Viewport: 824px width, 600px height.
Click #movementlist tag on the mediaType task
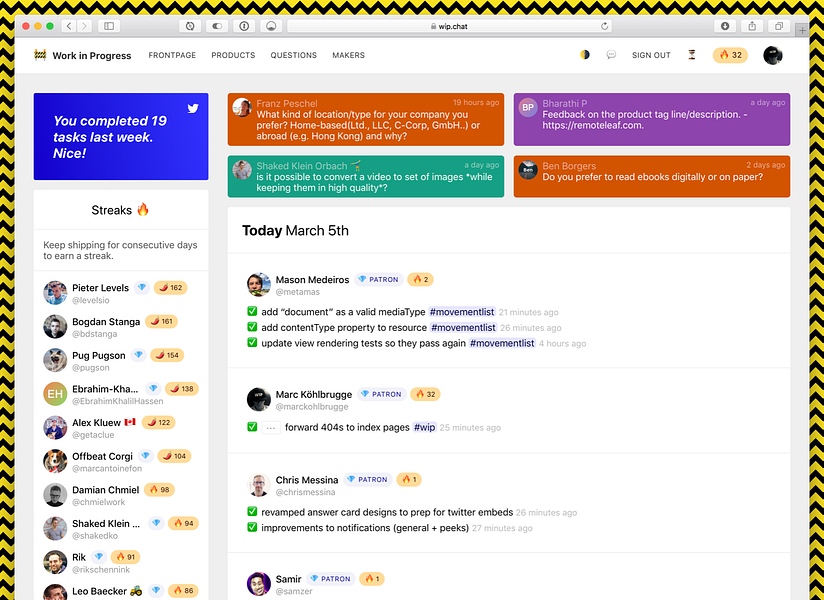point(462,312)
